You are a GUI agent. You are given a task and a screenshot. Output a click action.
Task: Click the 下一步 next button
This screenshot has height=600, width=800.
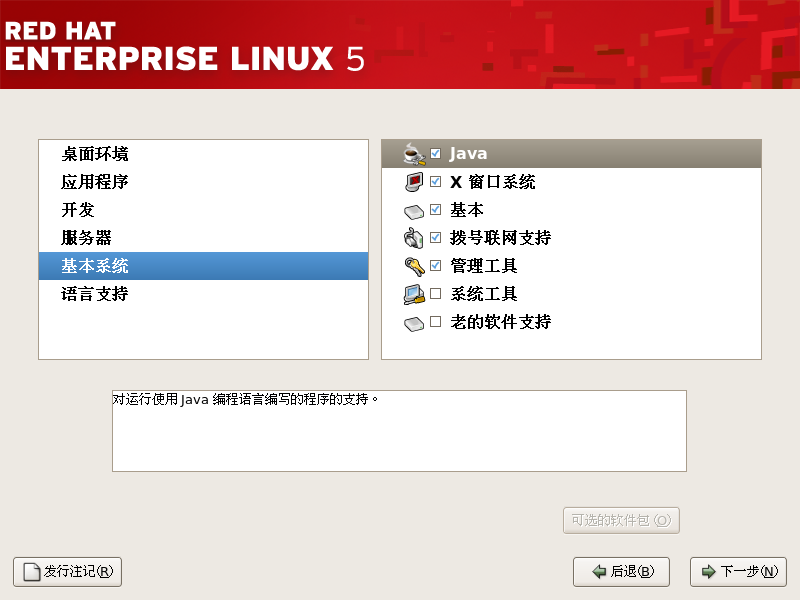click(x=738, y=572)
